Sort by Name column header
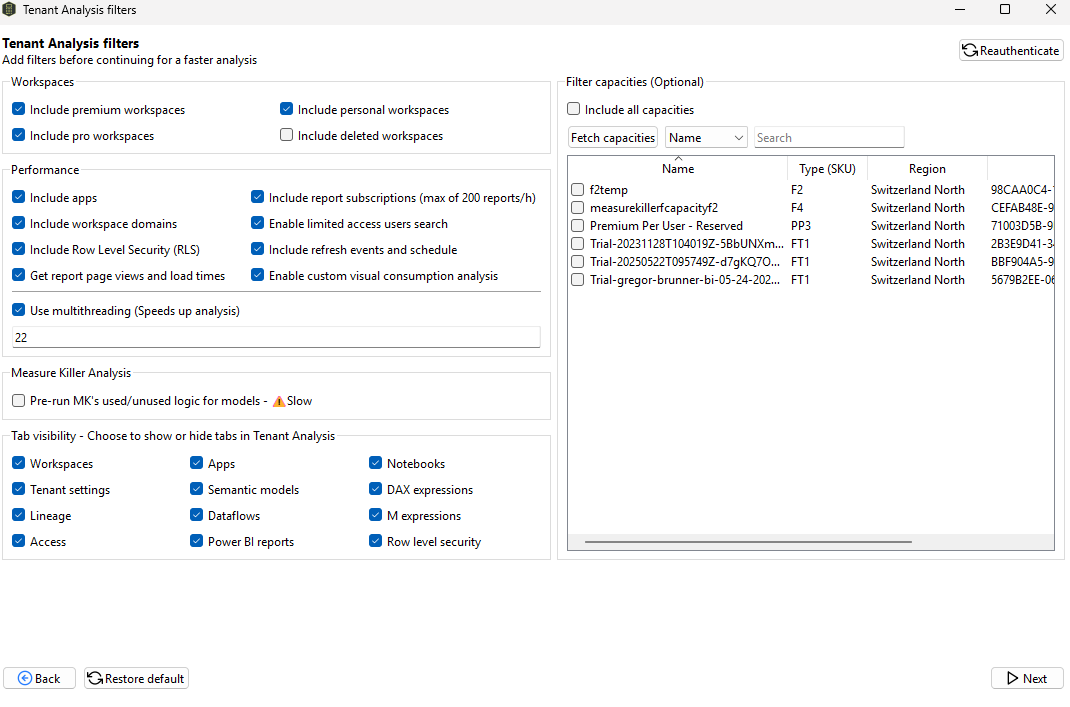1070x707 pixels. [x=678, y=169]
